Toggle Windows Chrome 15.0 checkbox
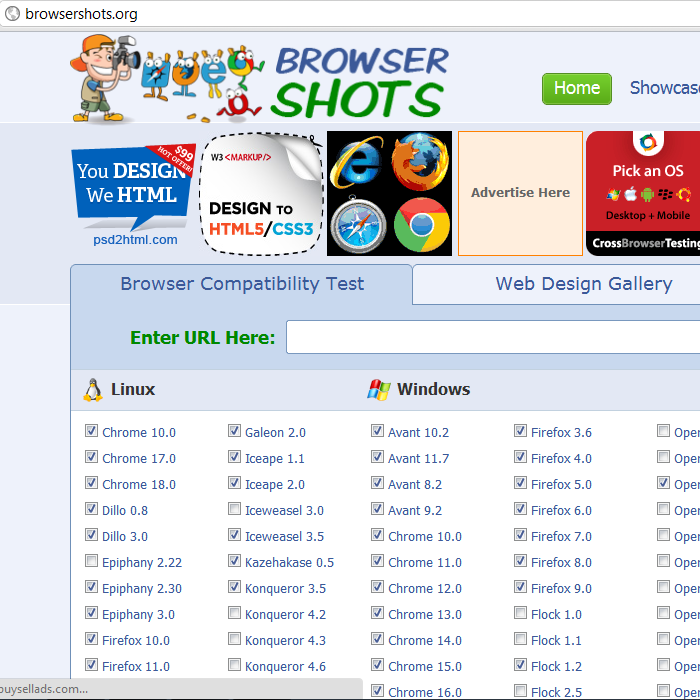 point(377,664)
